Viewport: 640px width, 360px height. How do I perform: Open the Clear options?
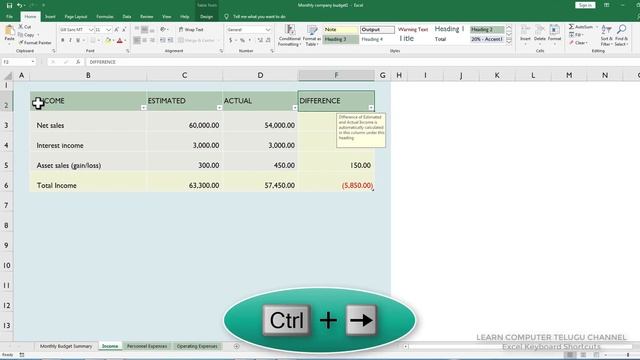coord(578,43)
